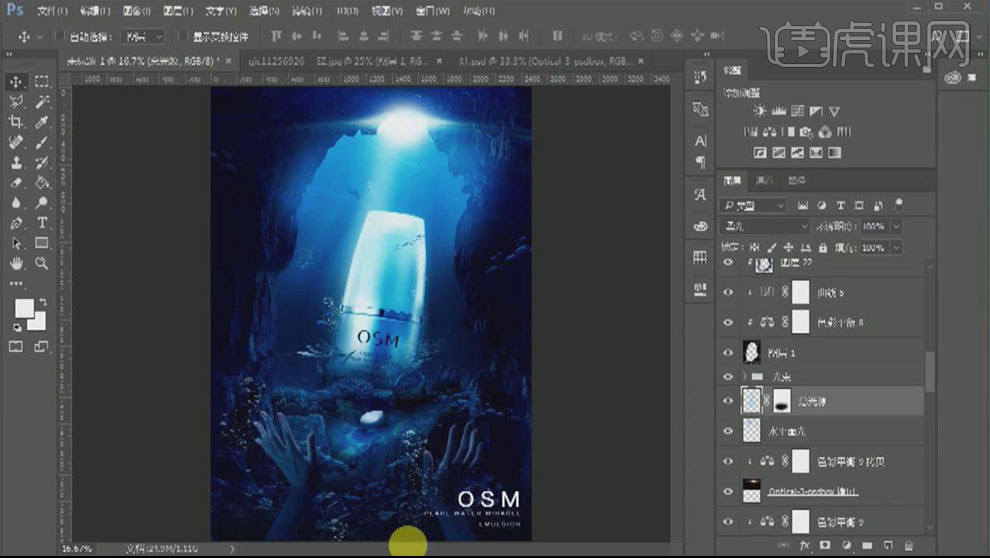Select the Rectangular Marquee tool
Image resolution: width=990 pixels, height=558 pixels.
pos(42,81)
